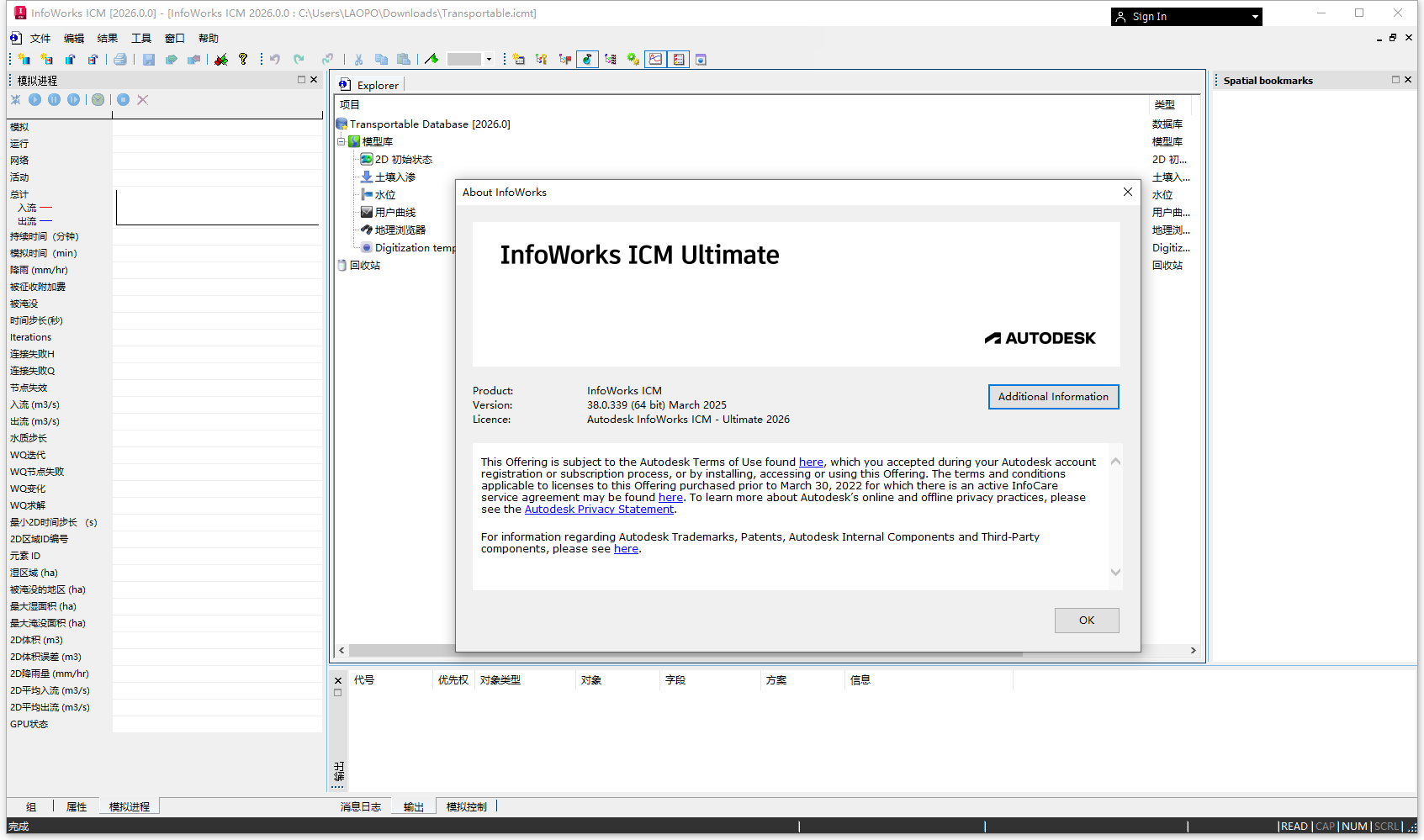Close the About InfoWorks dialog
Screen dimensions: 1424x840
click(1128, 192)
